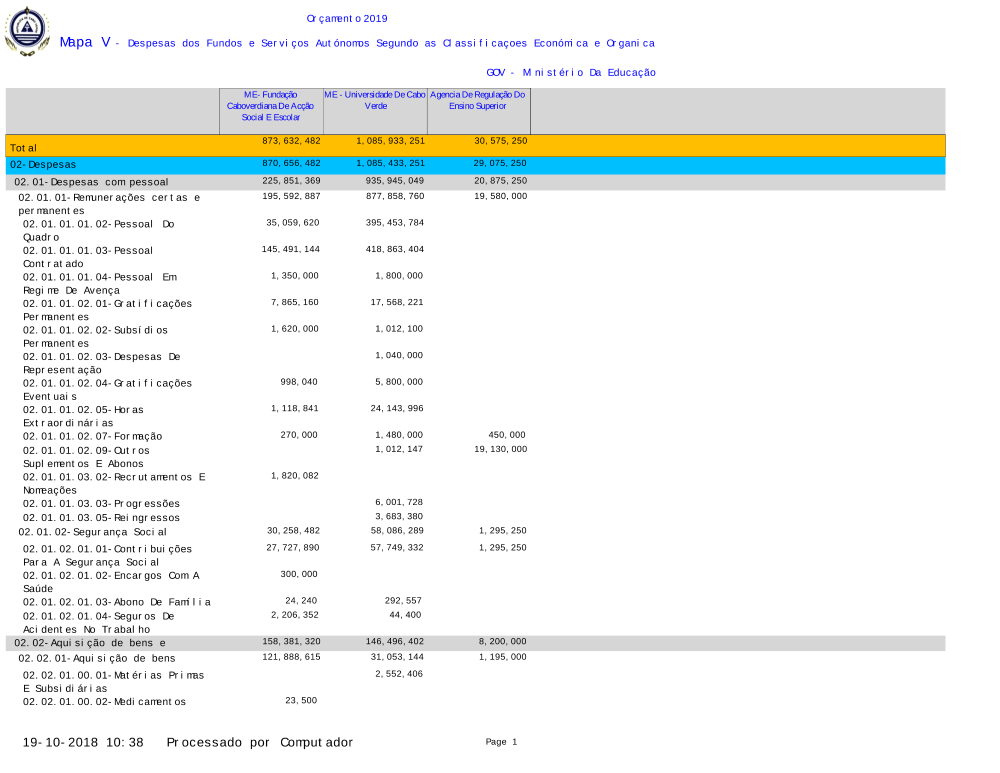Select the '02.01-Despesas com pessoal' section row
Image resolution: width=1000 pixels, height=773 pixels.
coord(91,182)
